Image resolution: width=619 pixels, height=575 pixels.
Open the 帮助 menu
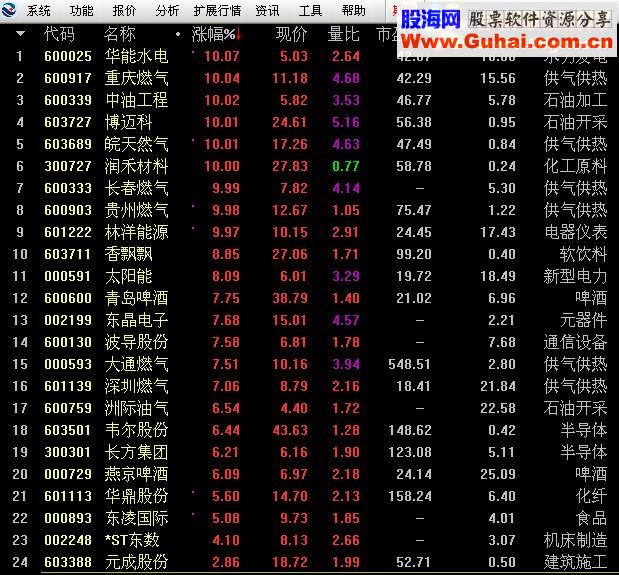(x=354, y=11)
